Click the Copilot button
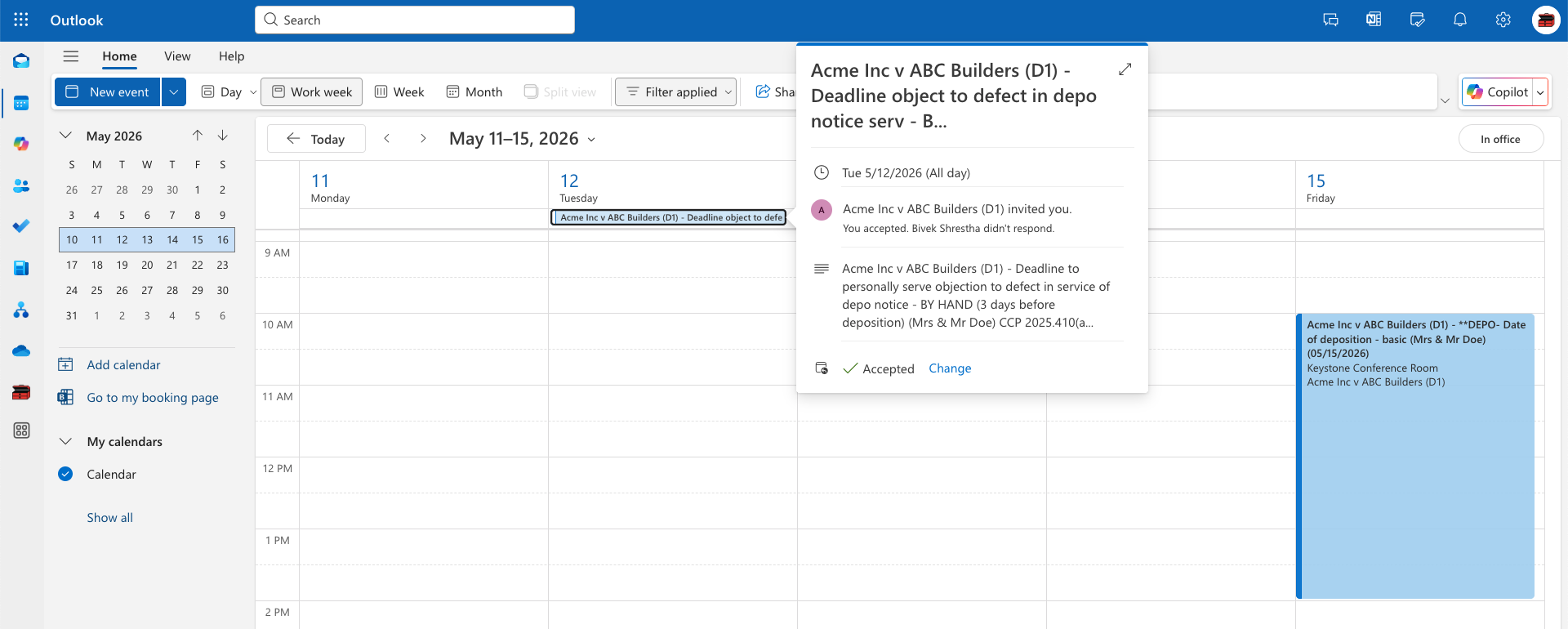 [1498, 92]
